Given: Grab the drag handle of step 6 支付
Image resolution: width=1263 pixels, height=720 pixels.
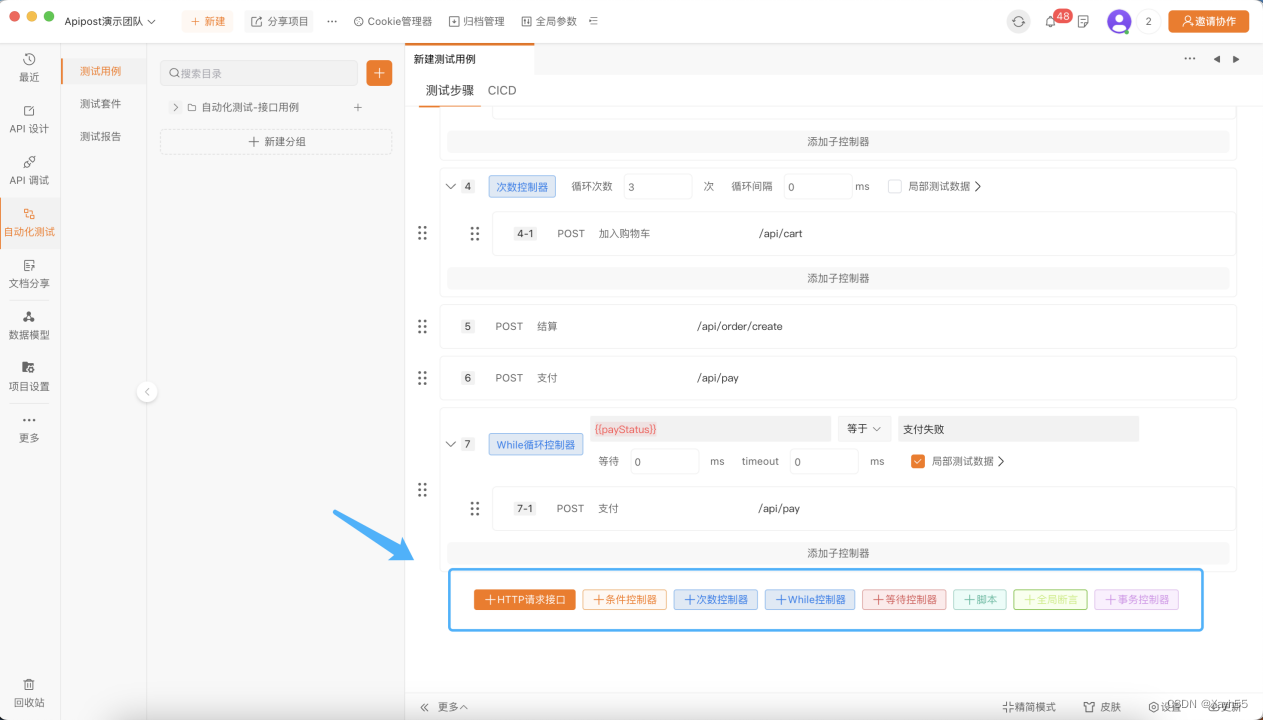Looking at the screenshot, I should pos(422,378).
